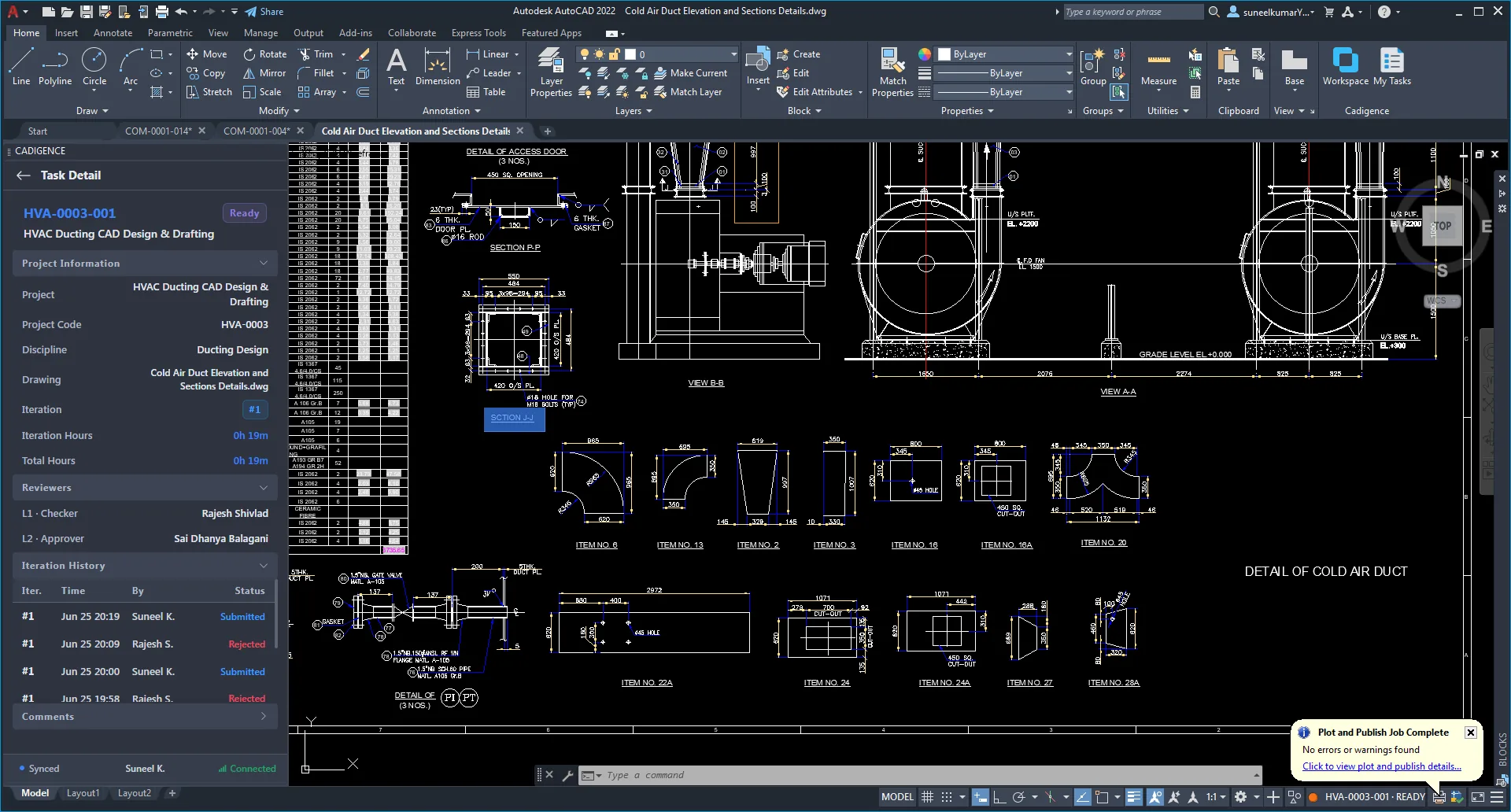Open the Cadigence Workspace icon

[1345, 67]
